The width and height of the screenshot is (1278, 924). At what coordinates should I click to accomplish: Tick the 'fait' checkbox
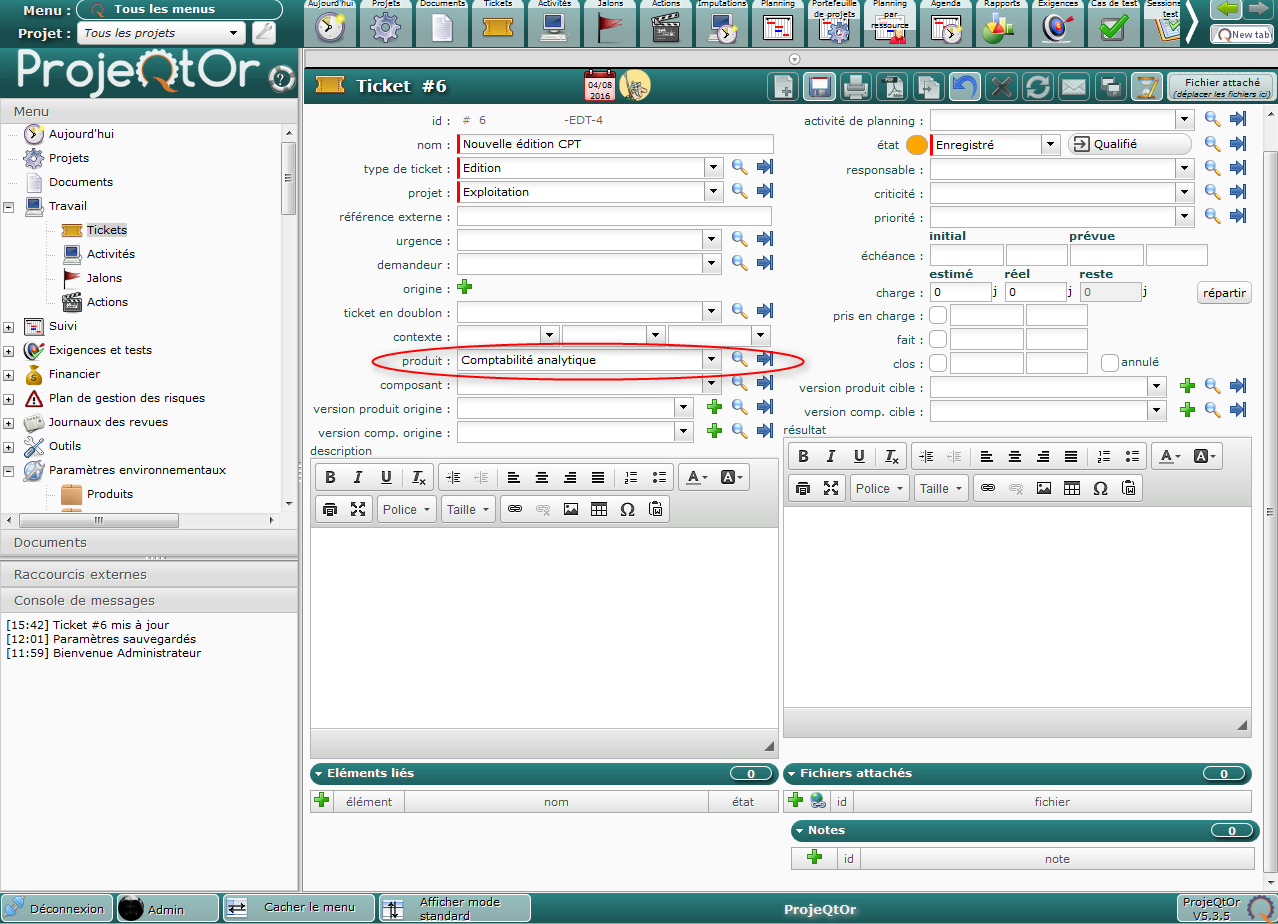pos(938,340)
